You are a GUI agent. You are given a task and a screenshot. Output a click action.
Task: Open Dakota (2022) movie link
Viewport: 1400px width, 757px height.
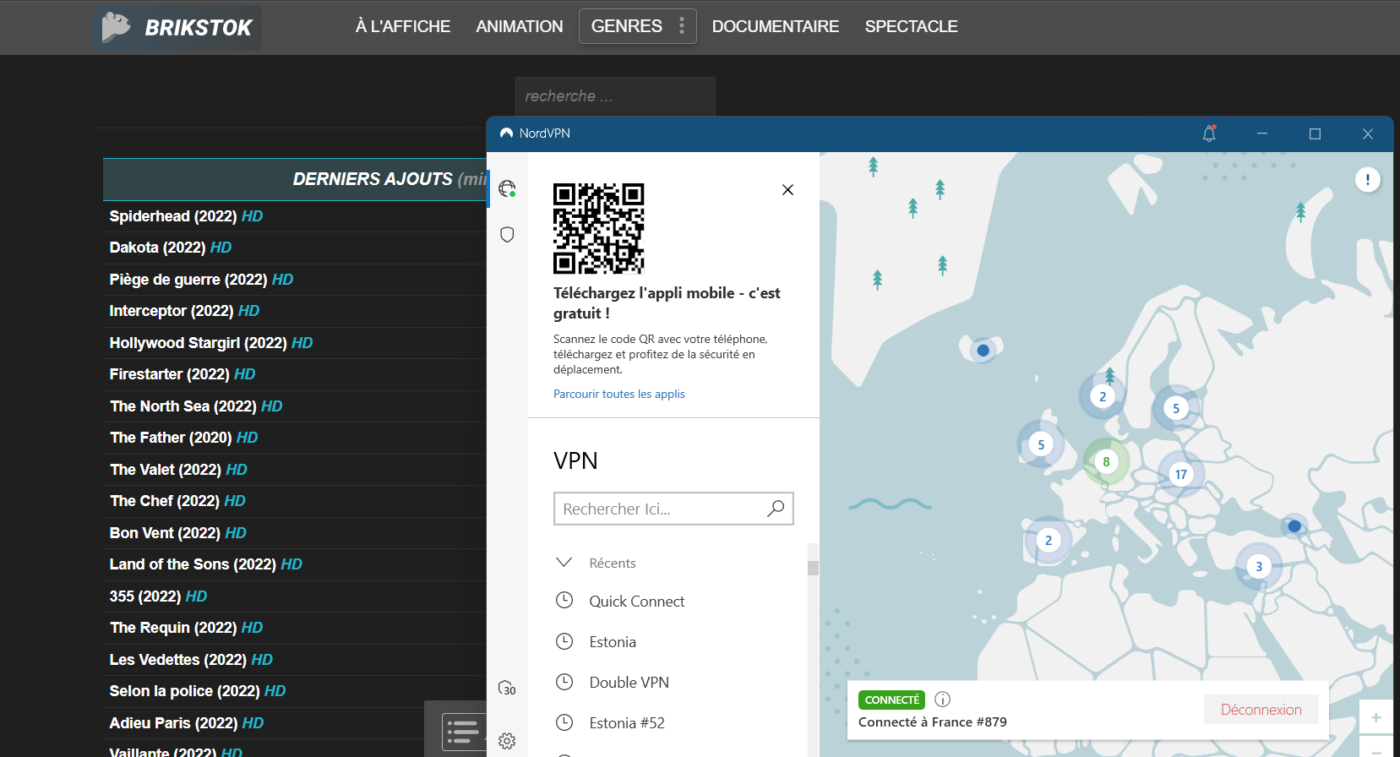click(x=170, y=247)
